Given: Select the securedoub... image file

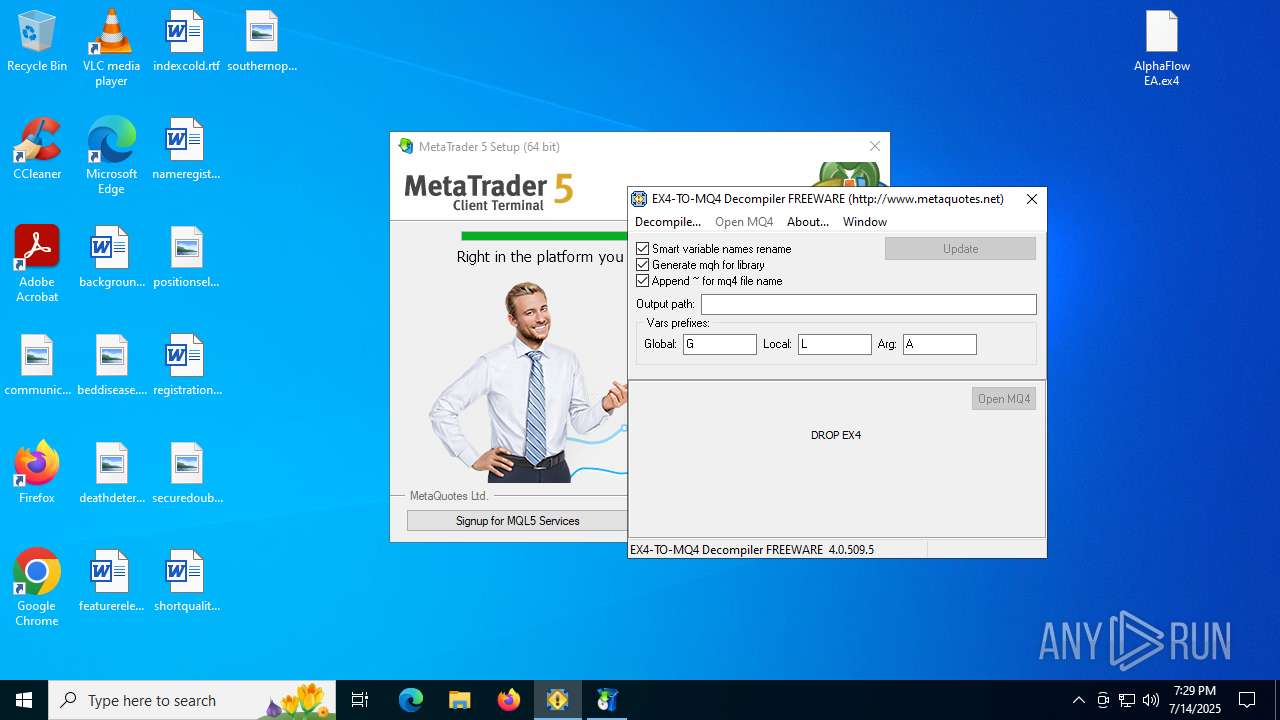Looking at the screenshot, I should click(x=186, y=474).
